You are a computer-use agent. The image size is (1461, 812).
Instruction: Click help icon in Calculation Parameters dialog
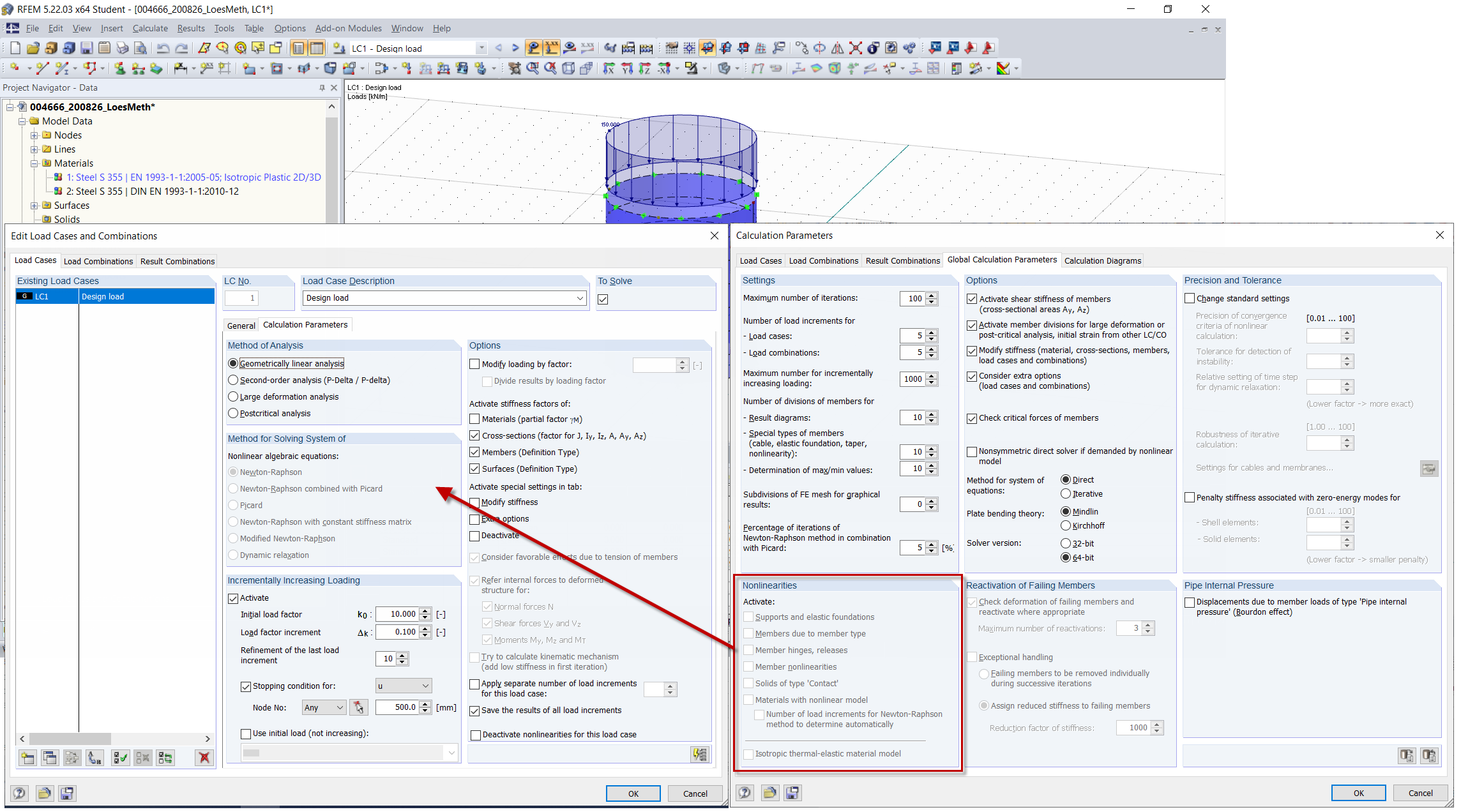745,793
